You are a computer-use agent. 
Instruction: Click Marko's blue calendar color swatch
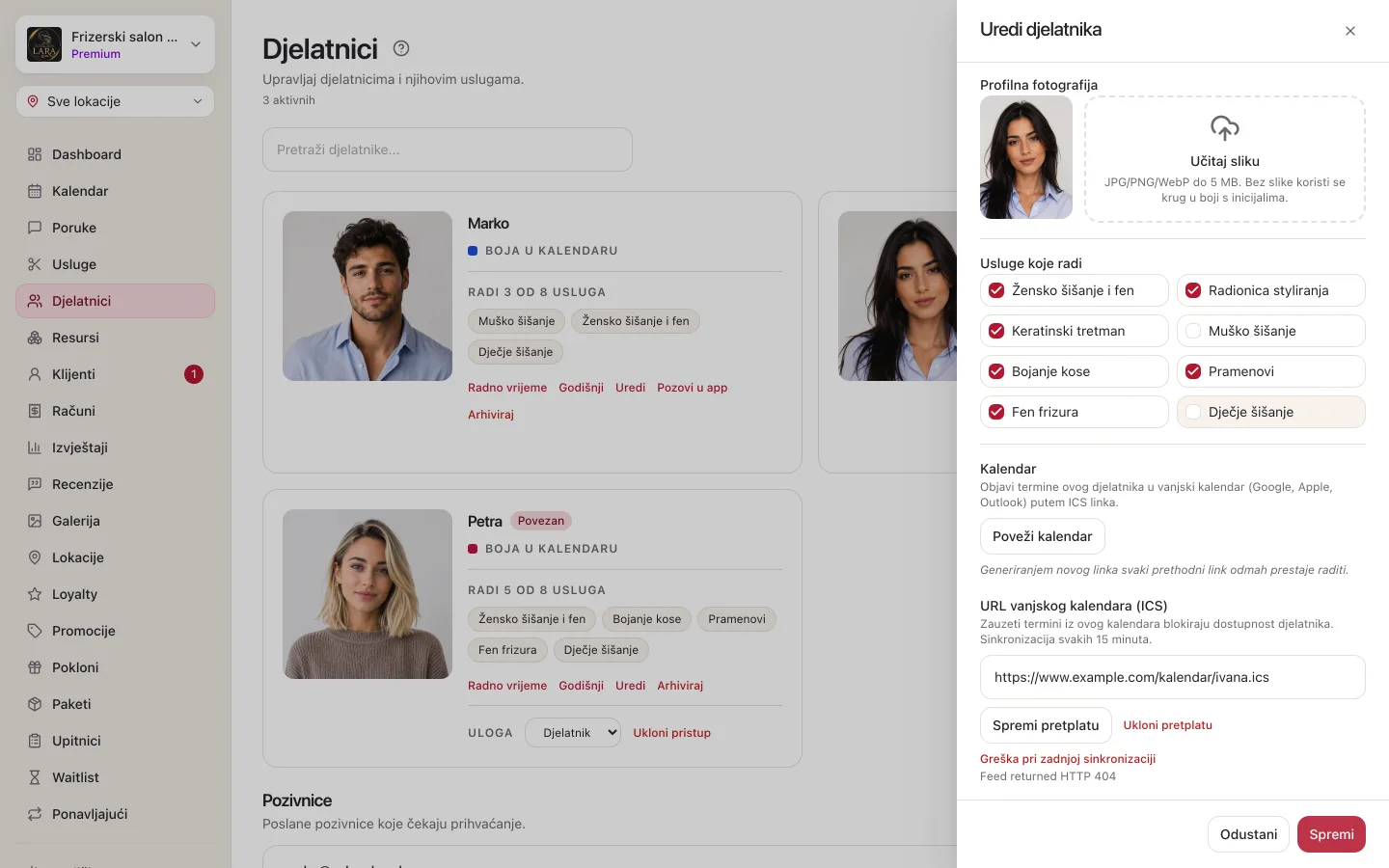473,251
